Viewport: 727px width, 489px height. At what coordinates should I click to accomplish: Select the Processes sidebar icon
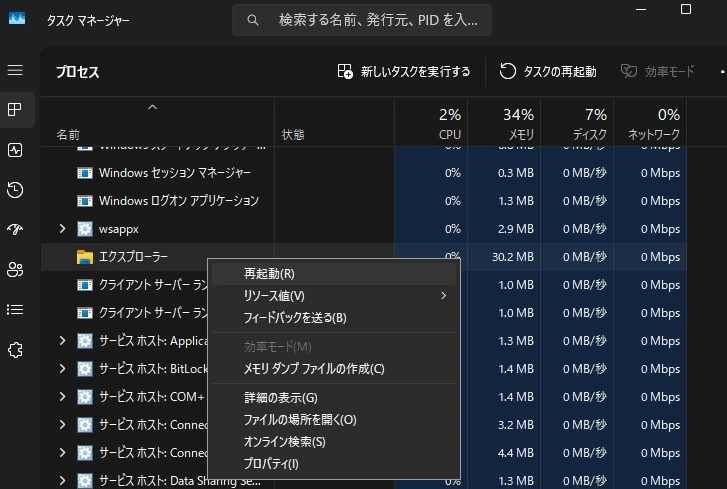tap(15, 110)
